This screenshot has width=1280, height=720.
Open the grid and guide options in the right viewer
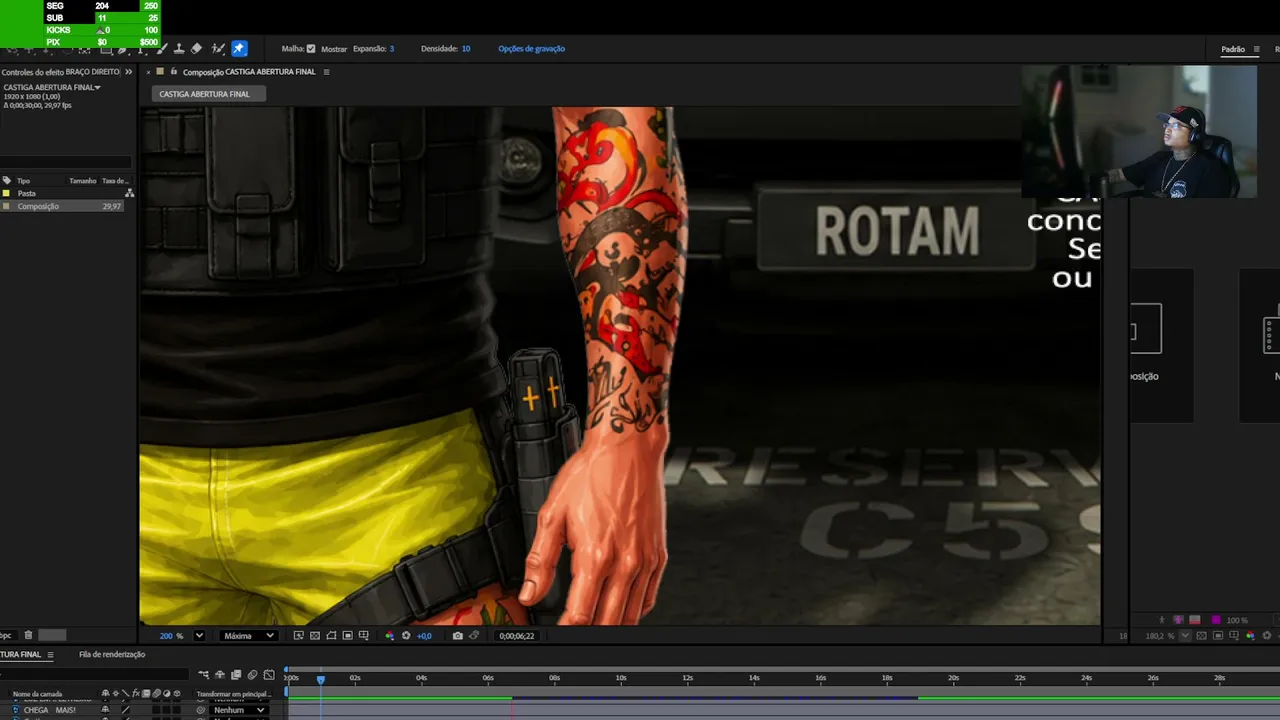point(1233,636)
